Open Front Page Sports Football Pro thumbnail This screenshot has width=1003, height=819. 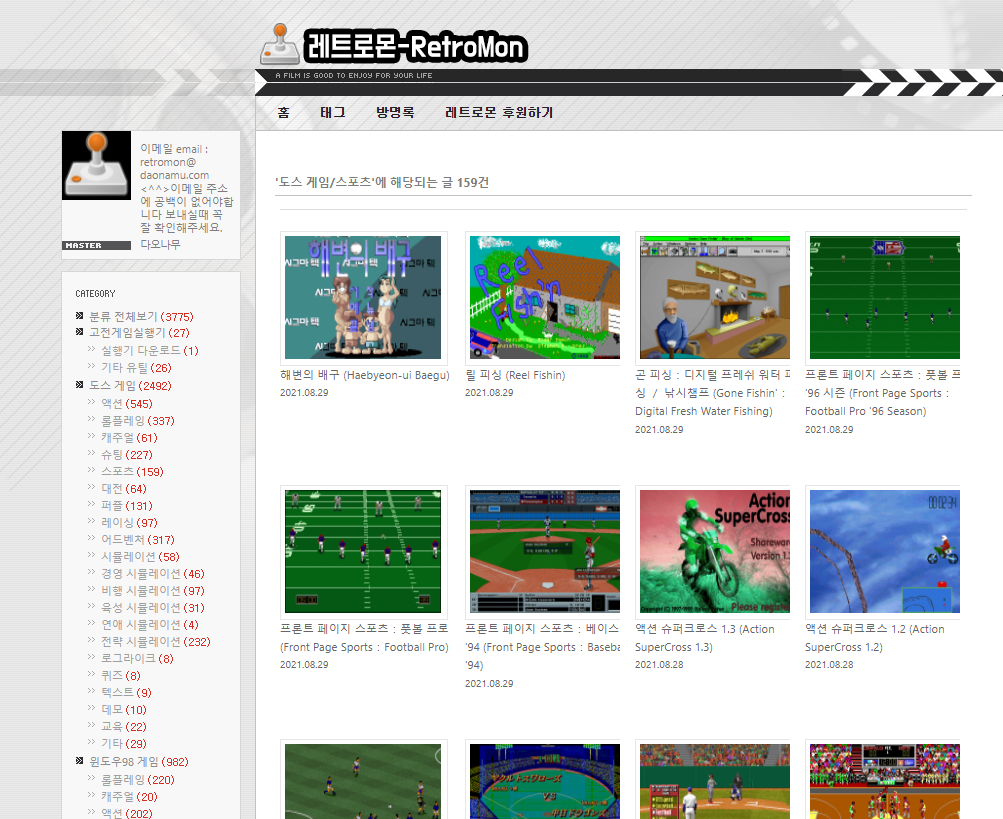(x=363, y=552)
